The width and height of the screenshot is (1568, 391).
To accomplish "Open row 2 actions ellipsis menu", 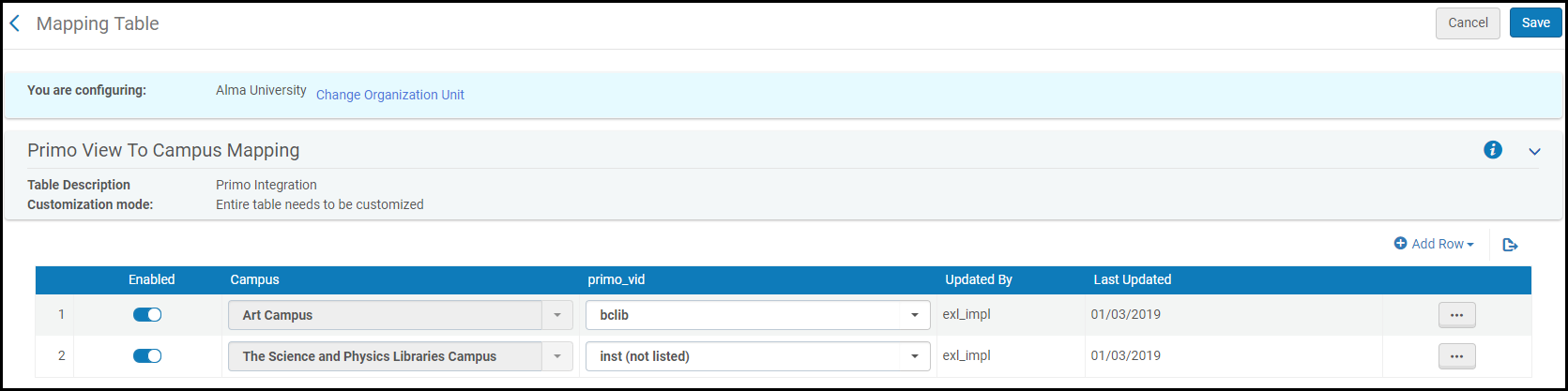I will (1456, 356).
